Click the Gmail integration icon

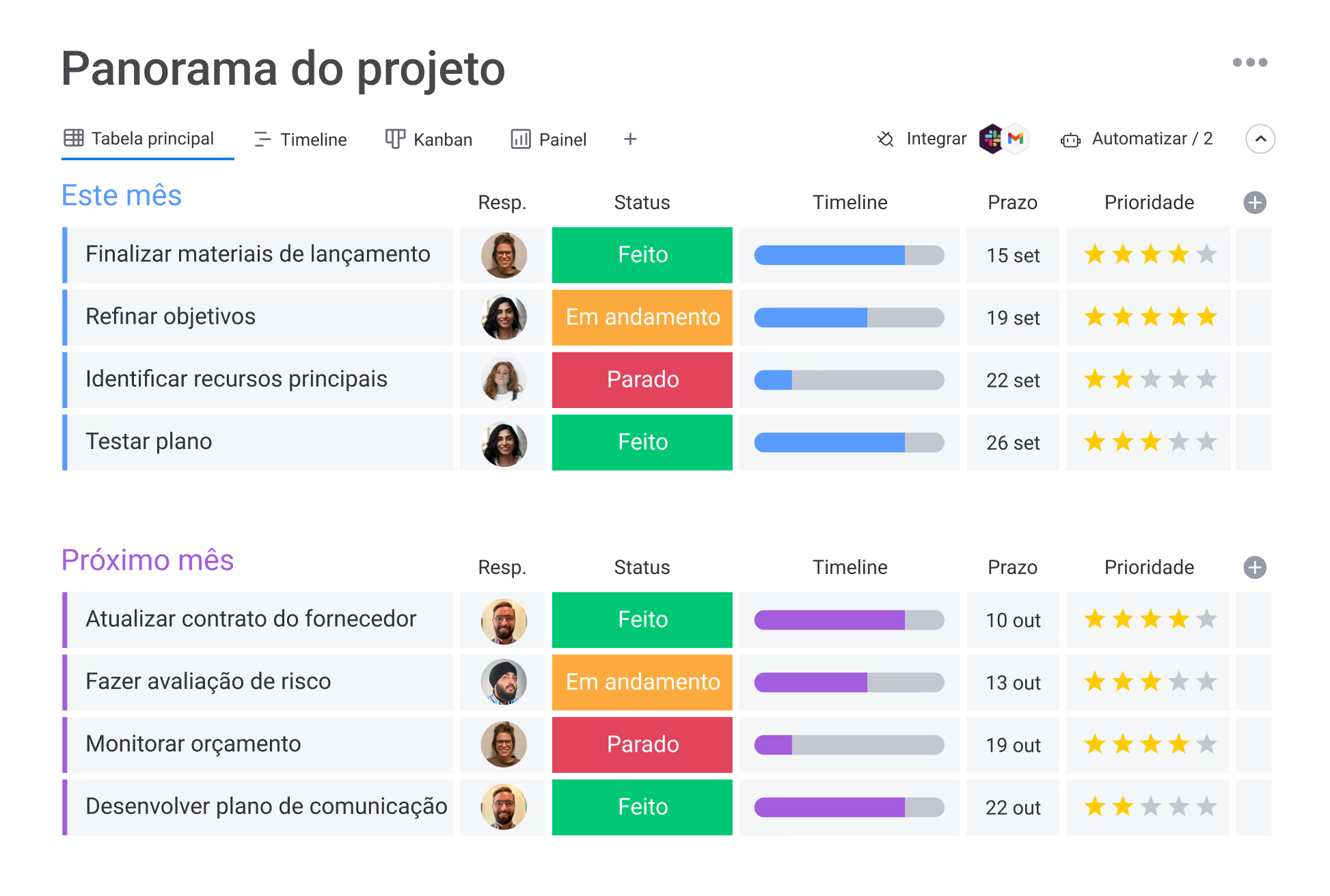(1016, 139)
